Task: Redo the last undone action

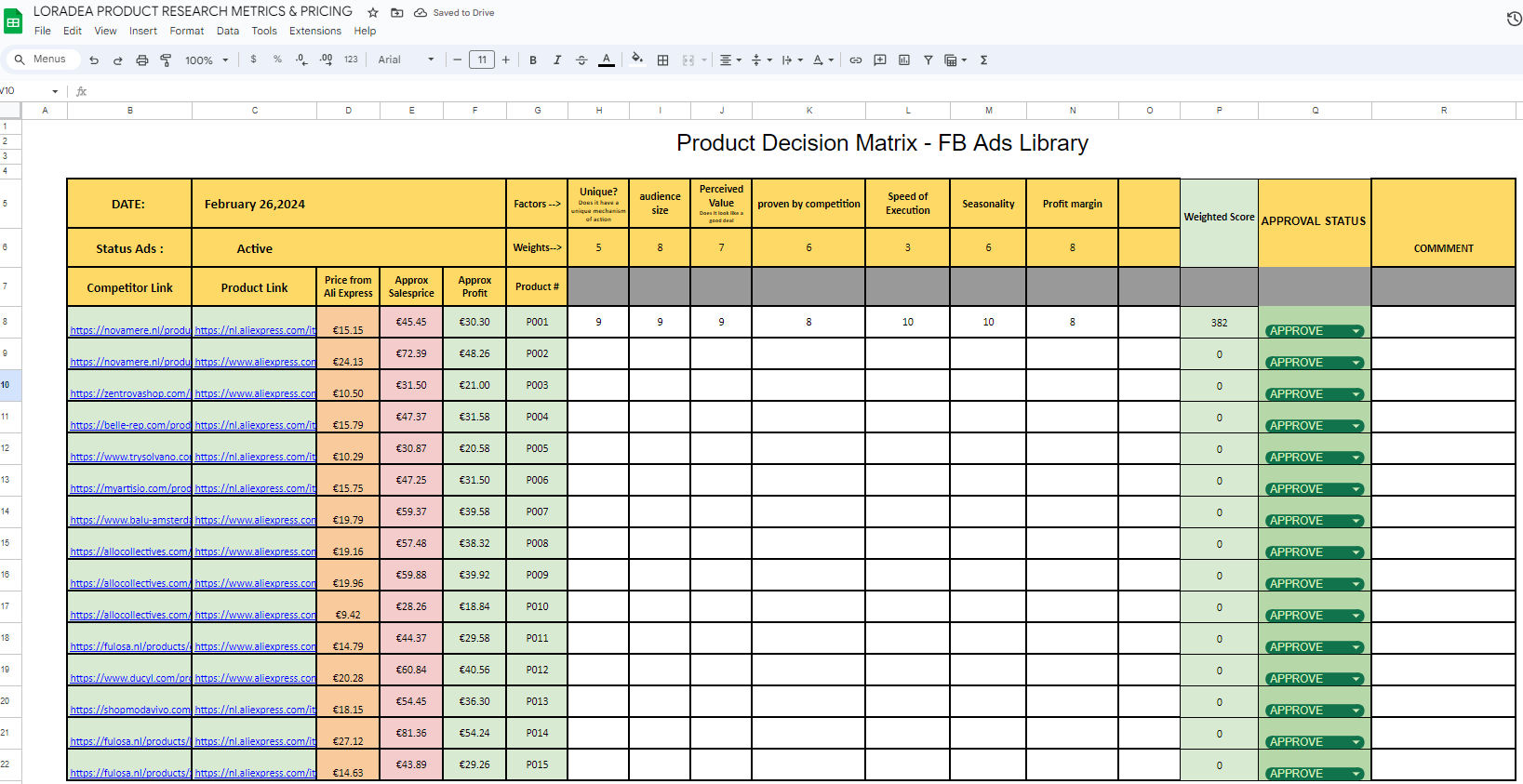Action: coord(118,60)
